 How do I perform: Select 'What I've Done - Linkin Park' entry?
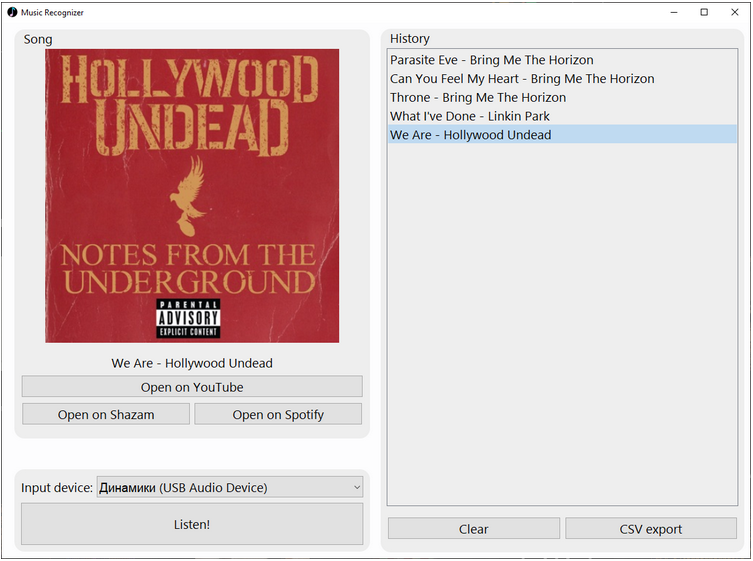pyautogui.click(x=562, y=116)
